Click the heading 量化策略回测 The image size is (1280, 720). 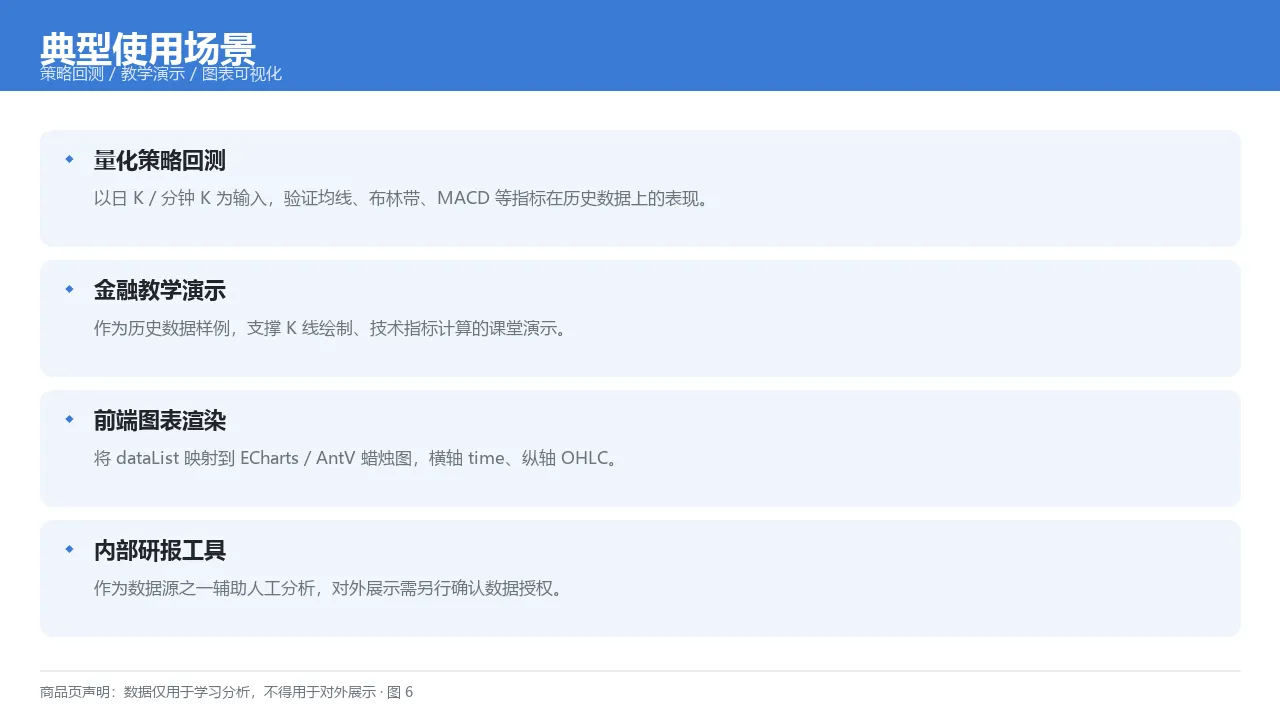tap(160, 161)
